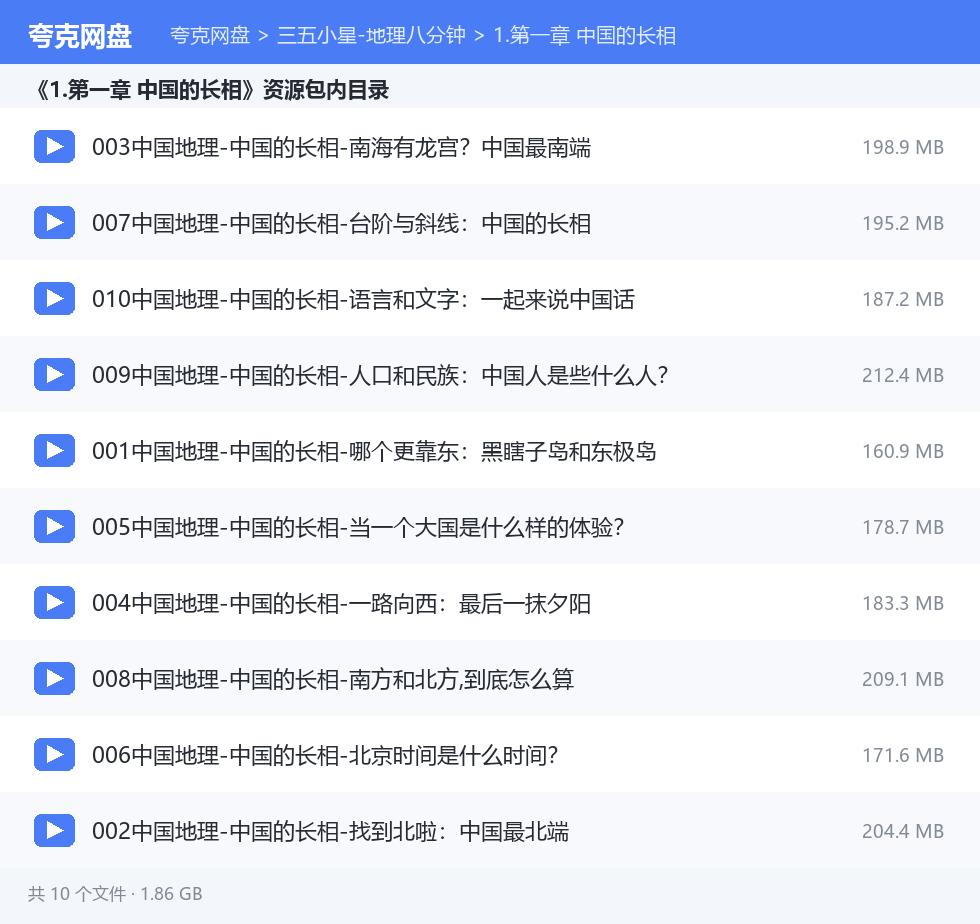980x924 pixels.
Task: Click the play icon for 006 北京时间
Action: click(54, 755)
